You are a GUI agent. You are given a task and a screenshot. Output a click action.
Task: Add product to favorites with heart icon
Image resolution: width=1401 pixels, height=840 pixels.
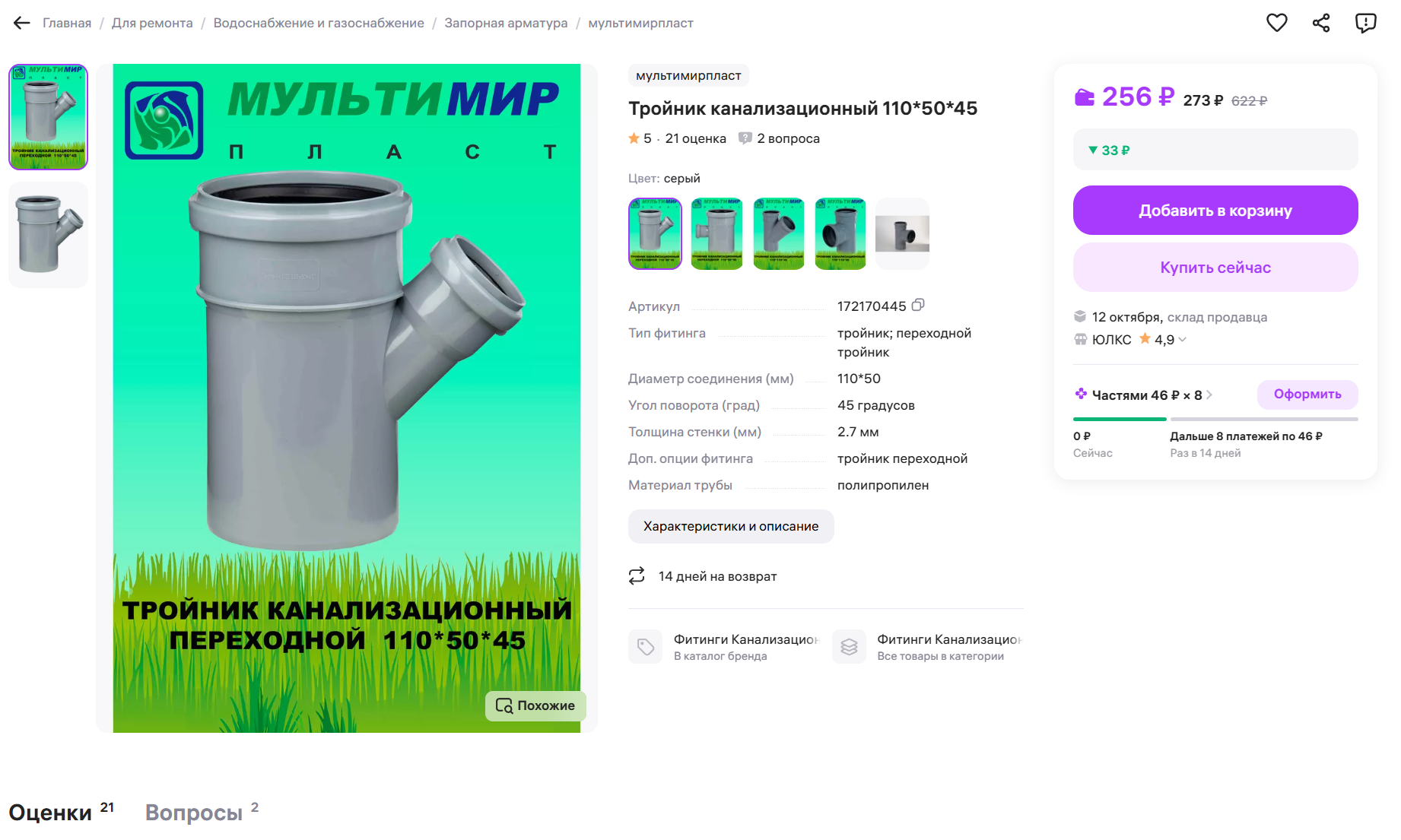click(x=1276, y=23)
